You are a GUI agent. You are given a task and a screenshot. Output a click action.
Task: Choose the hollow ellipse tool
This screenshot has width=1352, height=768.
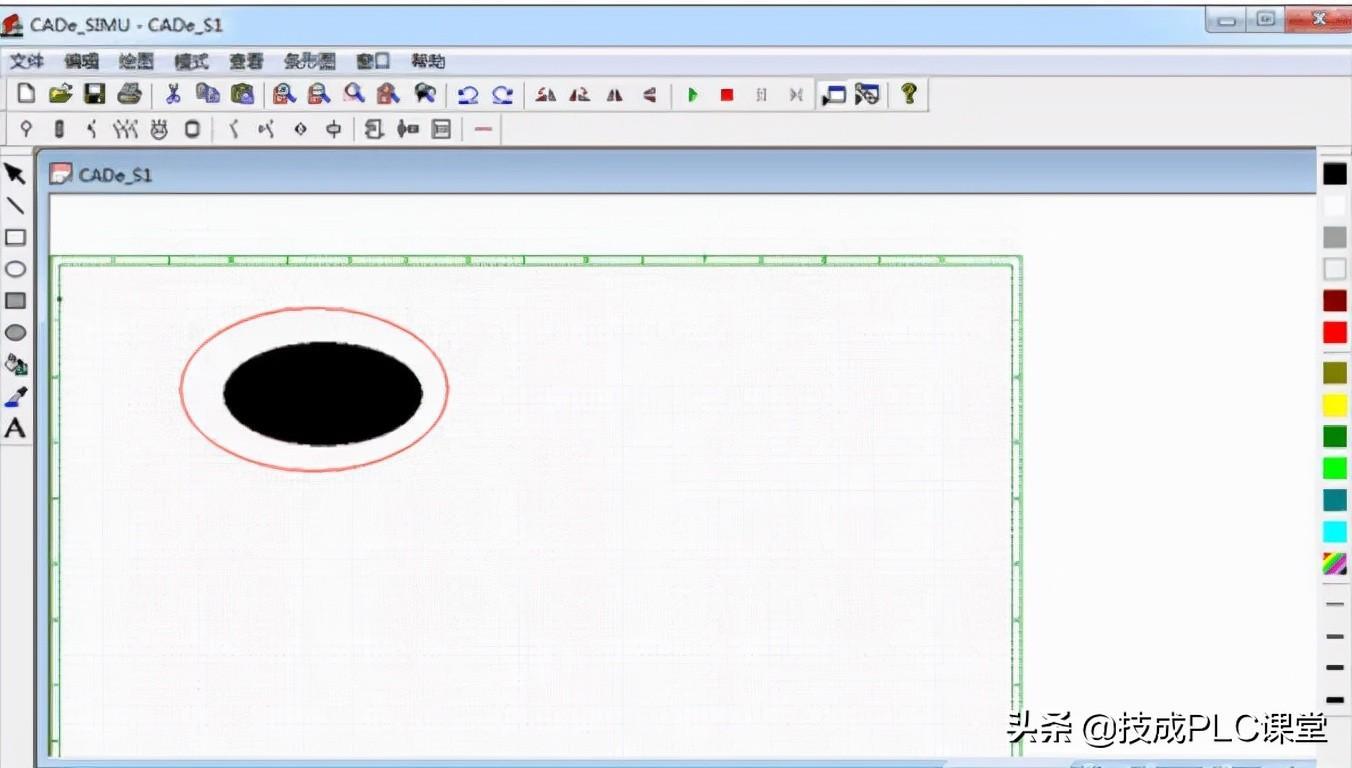[15, 269]
